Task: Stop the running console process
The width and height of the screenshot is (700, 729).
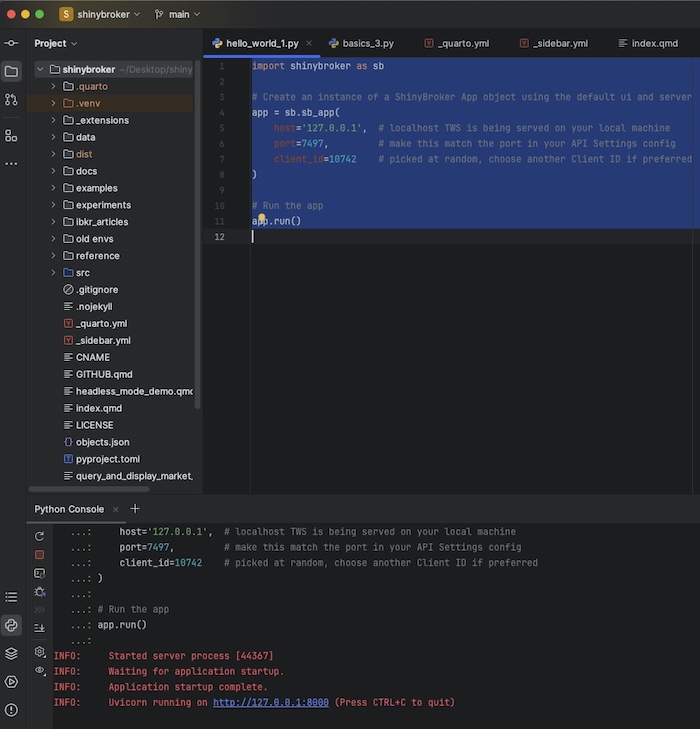Action: [40, 555]
